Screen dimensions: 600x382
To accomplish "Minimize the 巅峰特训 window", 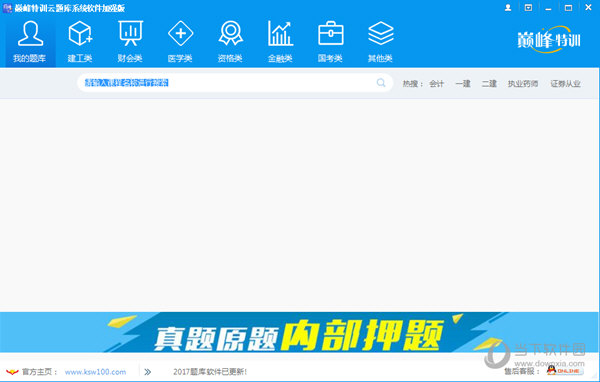I will (548, 8).
